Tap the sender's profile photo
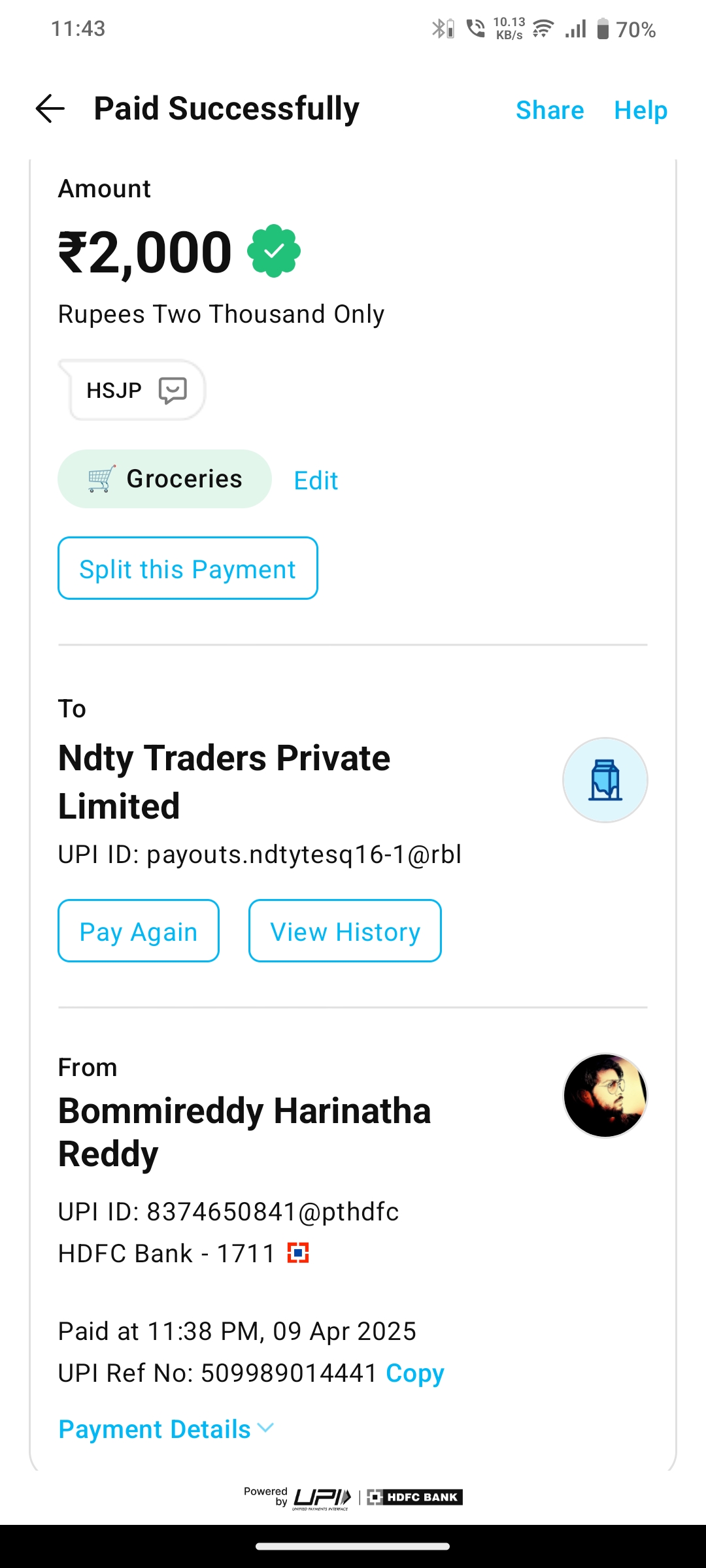This screenshot has width=706, height=1568. [x=605, y=1096]
